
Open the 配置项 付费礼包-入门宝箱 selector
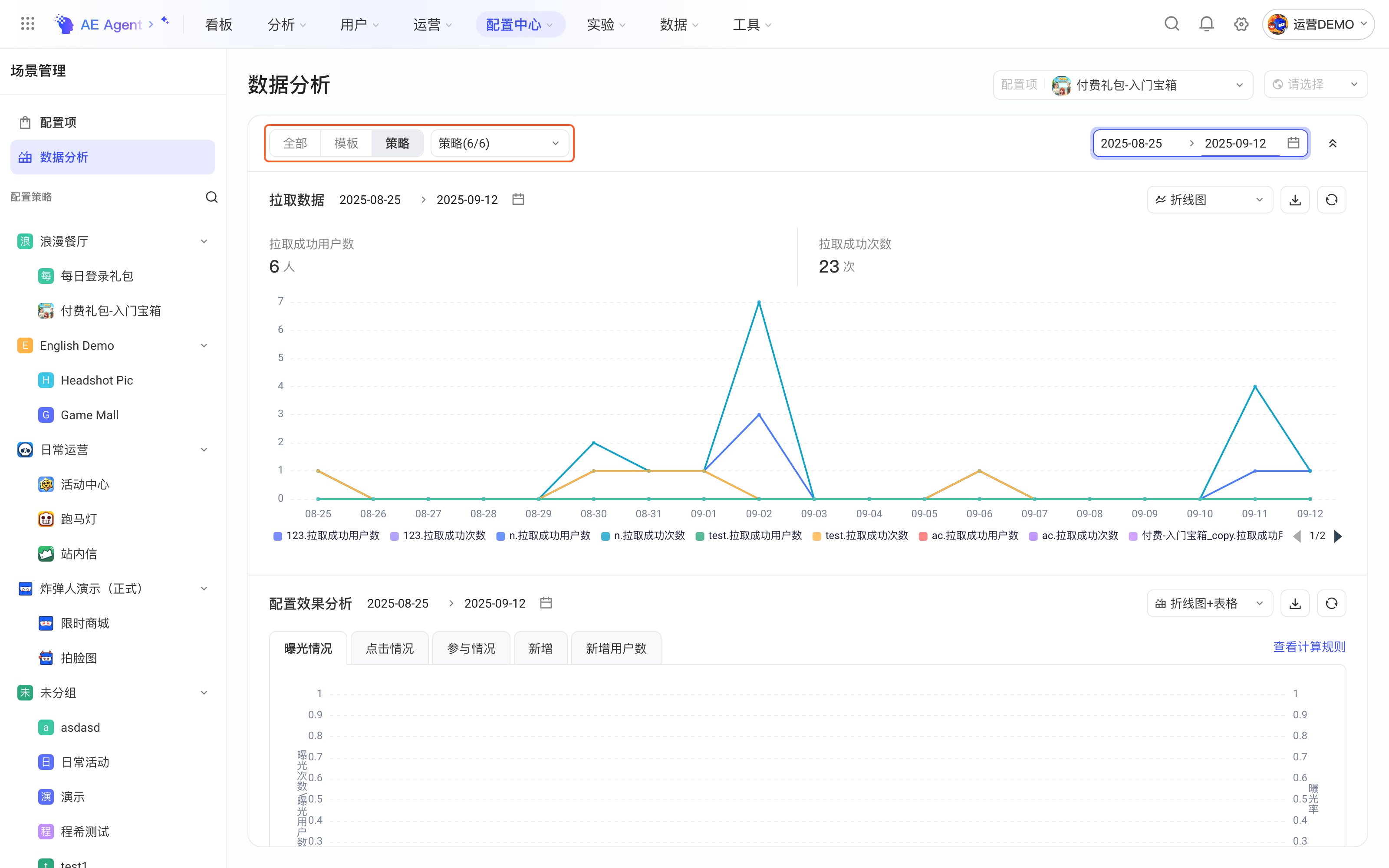pos(1122,85)
